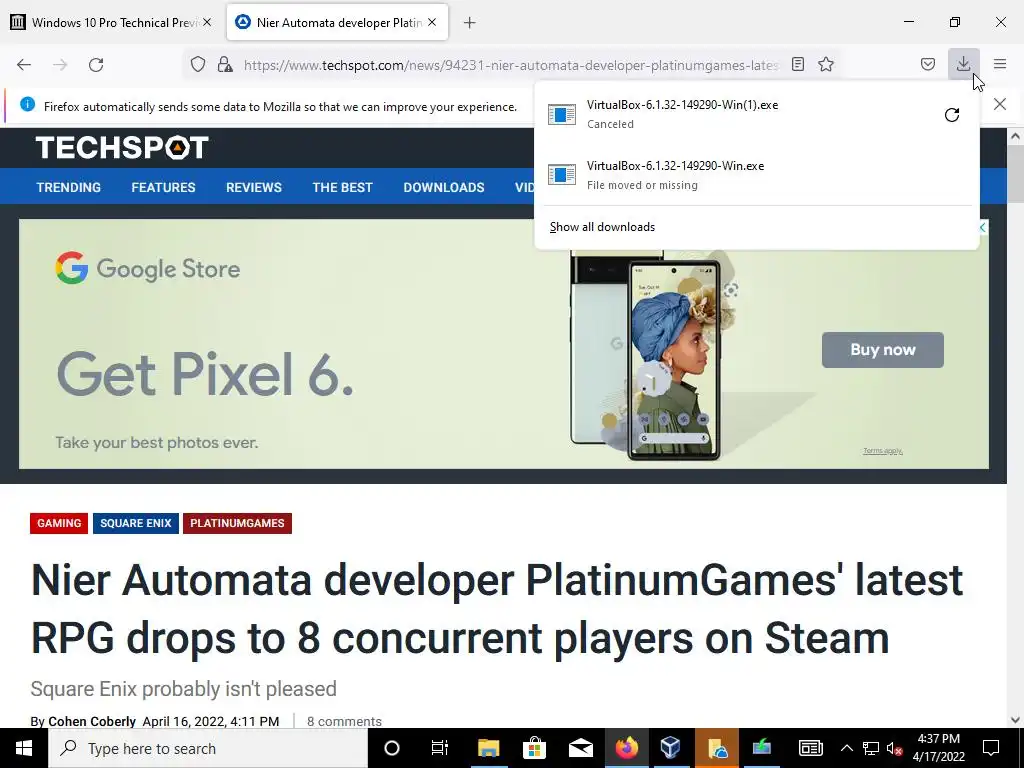
Task: Open the REVIEWS section
Action: point(253,187)
